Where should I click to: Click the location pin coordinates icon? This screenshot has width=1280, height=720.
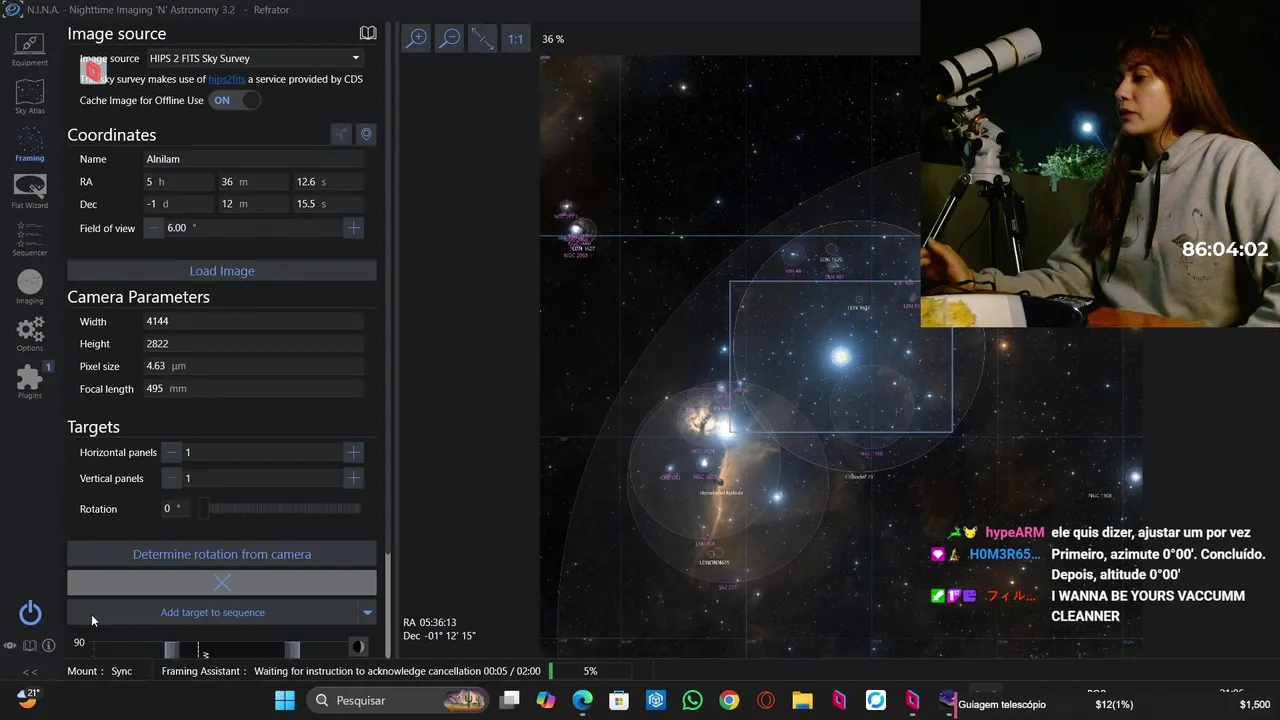tap(366, 134)
